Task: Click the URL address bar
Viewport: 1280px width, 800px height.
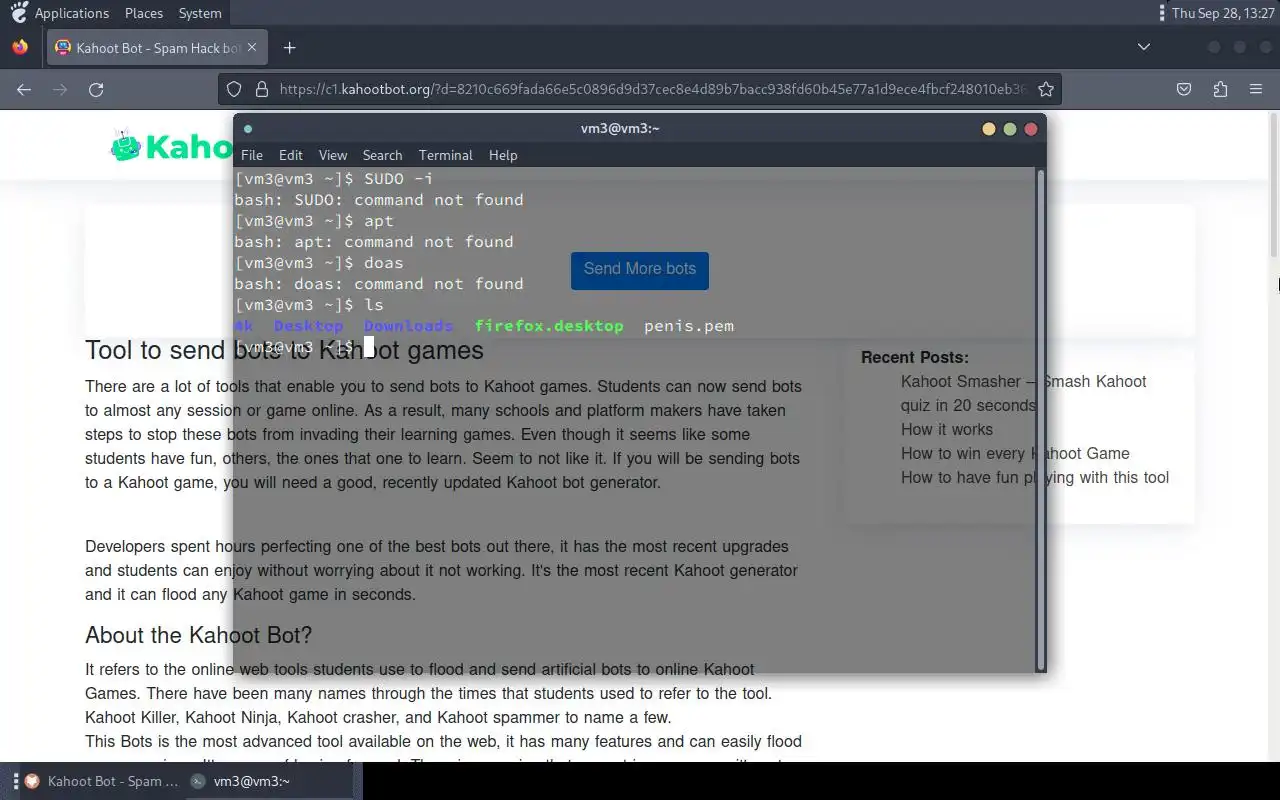Action: [640, 89]
